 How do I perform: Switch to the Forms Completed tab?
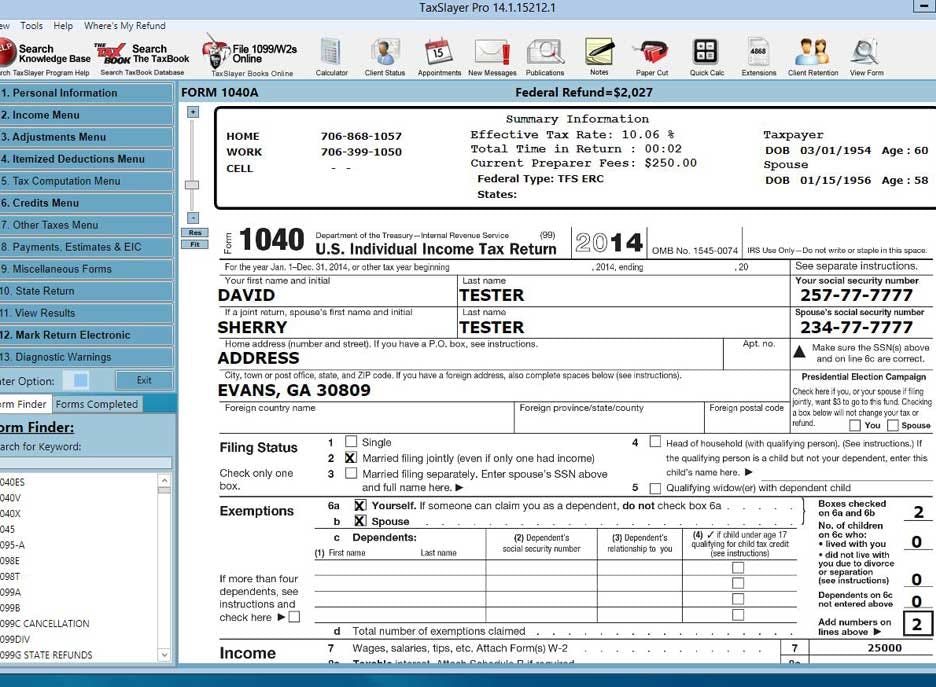(x=97, y=404)
